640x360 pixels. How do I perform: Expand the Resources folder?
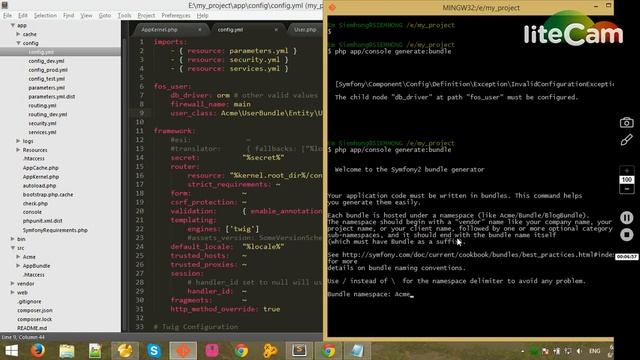click(x=18, y=150)
